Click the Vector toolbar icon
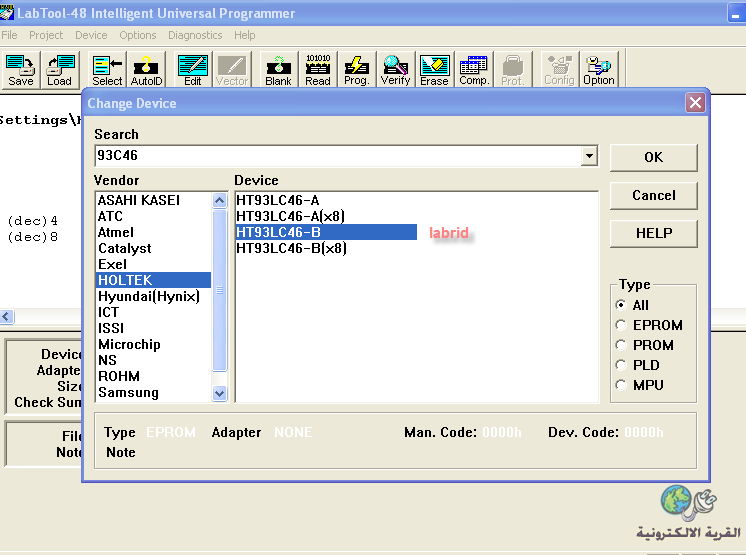 tap(232, 69)
